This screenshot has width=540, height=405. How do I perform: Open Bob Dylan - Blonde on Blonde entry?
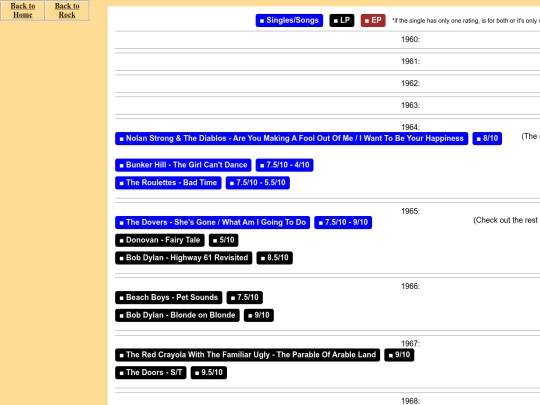click(177, 315)
